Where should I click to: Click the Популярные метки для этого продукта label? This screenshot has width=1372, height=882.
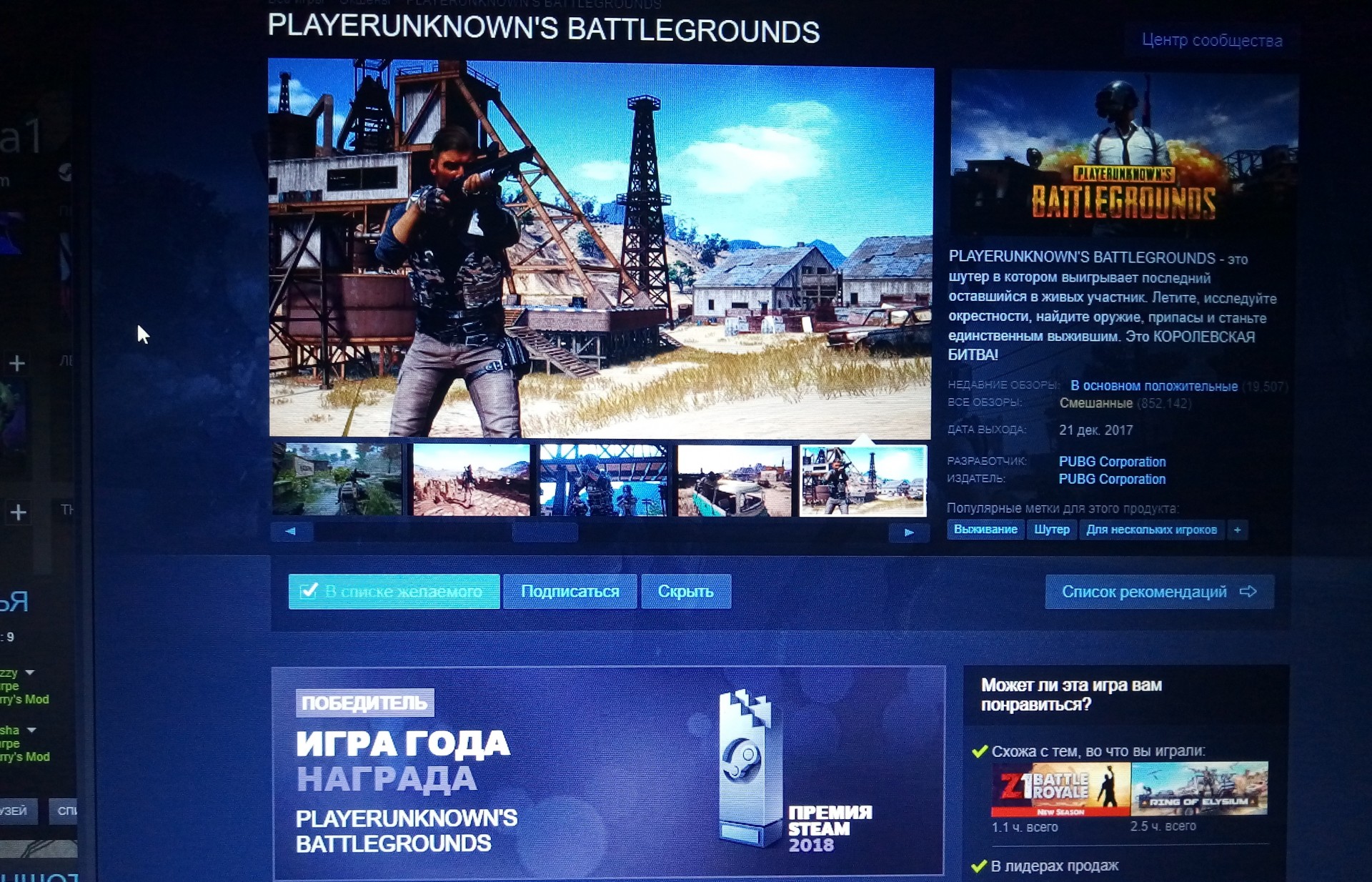tap(1063, 508)
